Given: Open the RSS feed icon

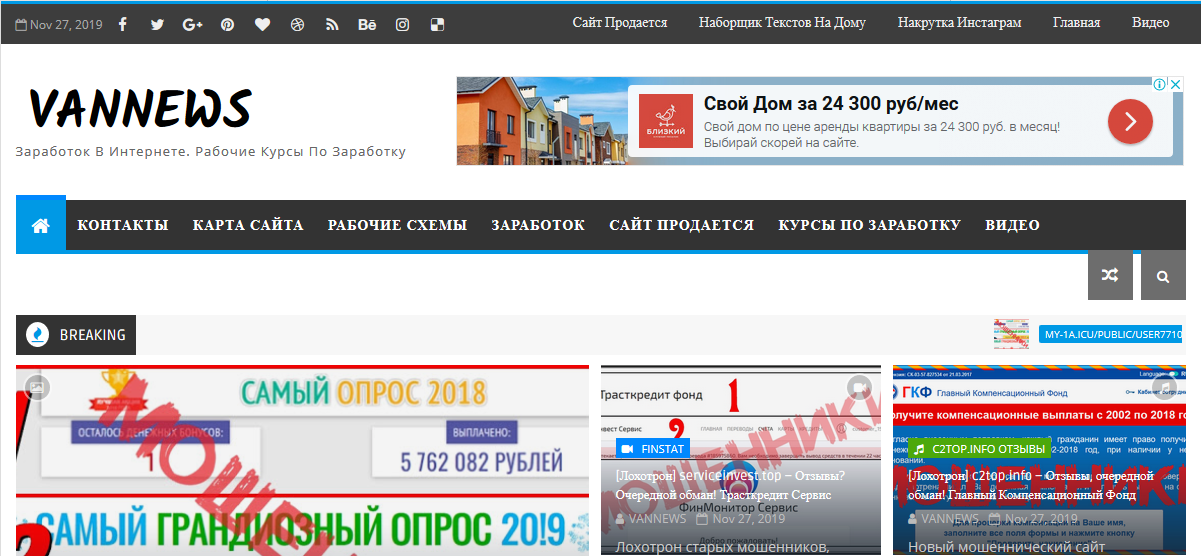Looking at the screenshot, I should pos(332,24).
